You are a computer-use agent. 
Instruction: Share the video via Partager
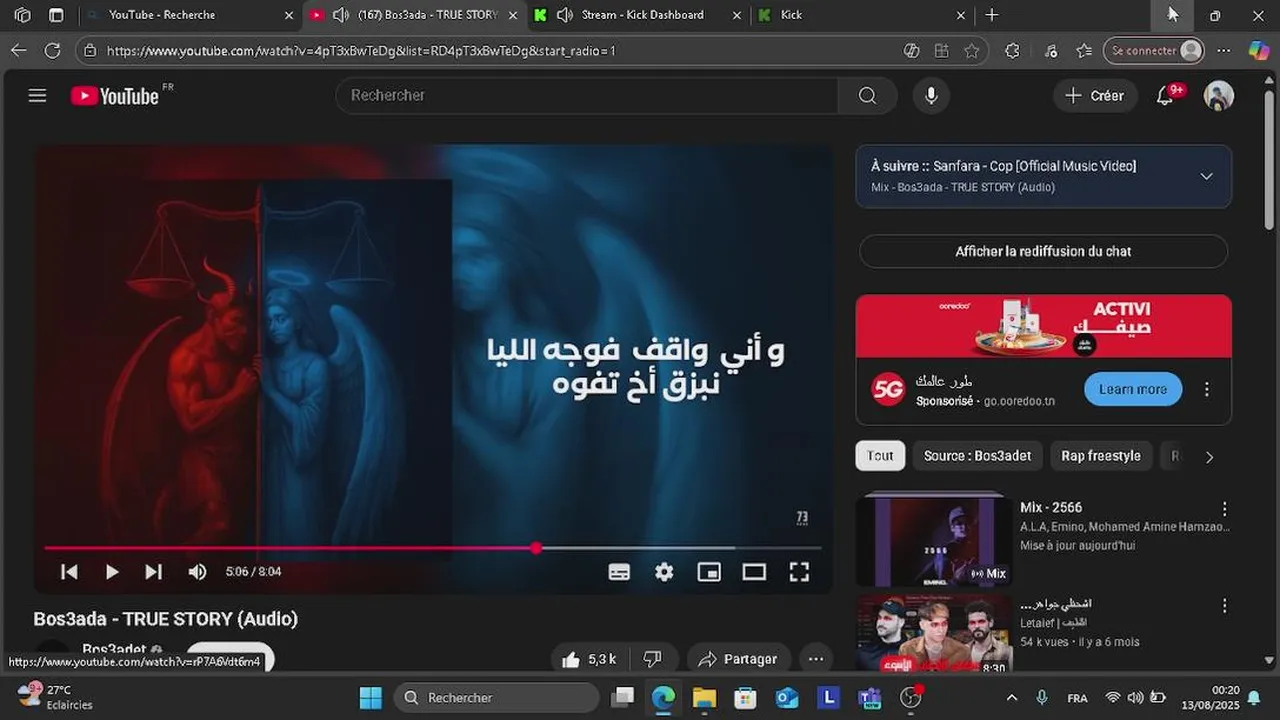click(x=739, y=659)
